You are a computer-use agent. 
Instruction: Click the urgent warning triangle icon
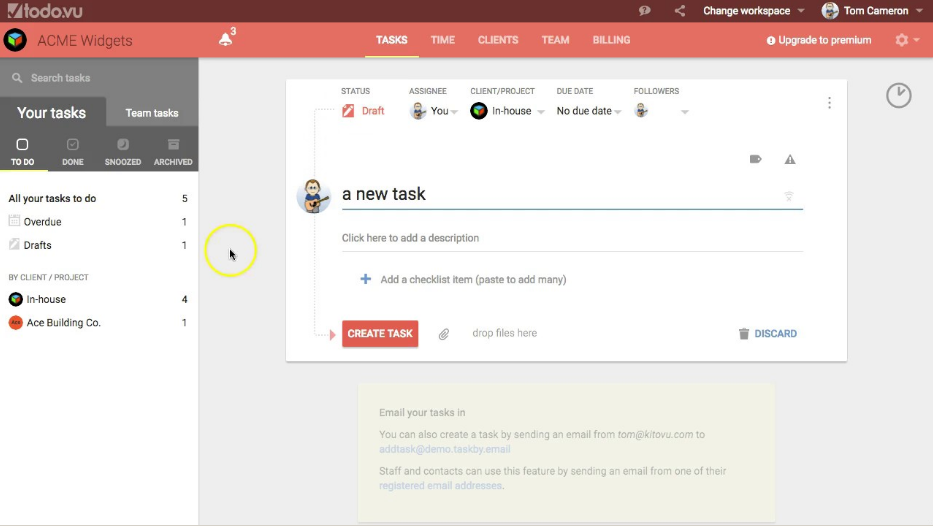790,159
